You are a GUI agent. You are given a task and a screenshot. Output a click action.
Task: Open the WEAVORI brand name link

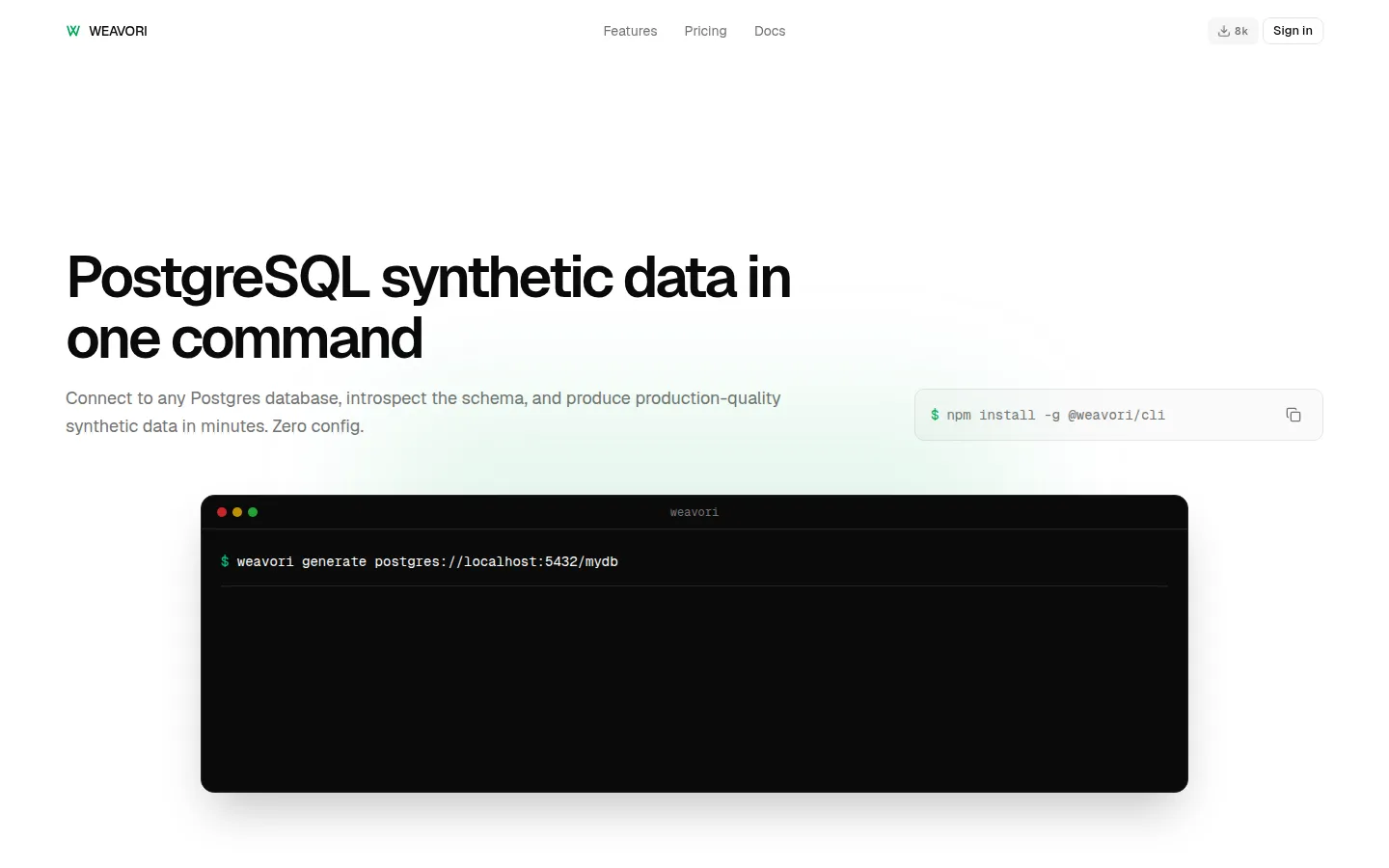[118, 31]
